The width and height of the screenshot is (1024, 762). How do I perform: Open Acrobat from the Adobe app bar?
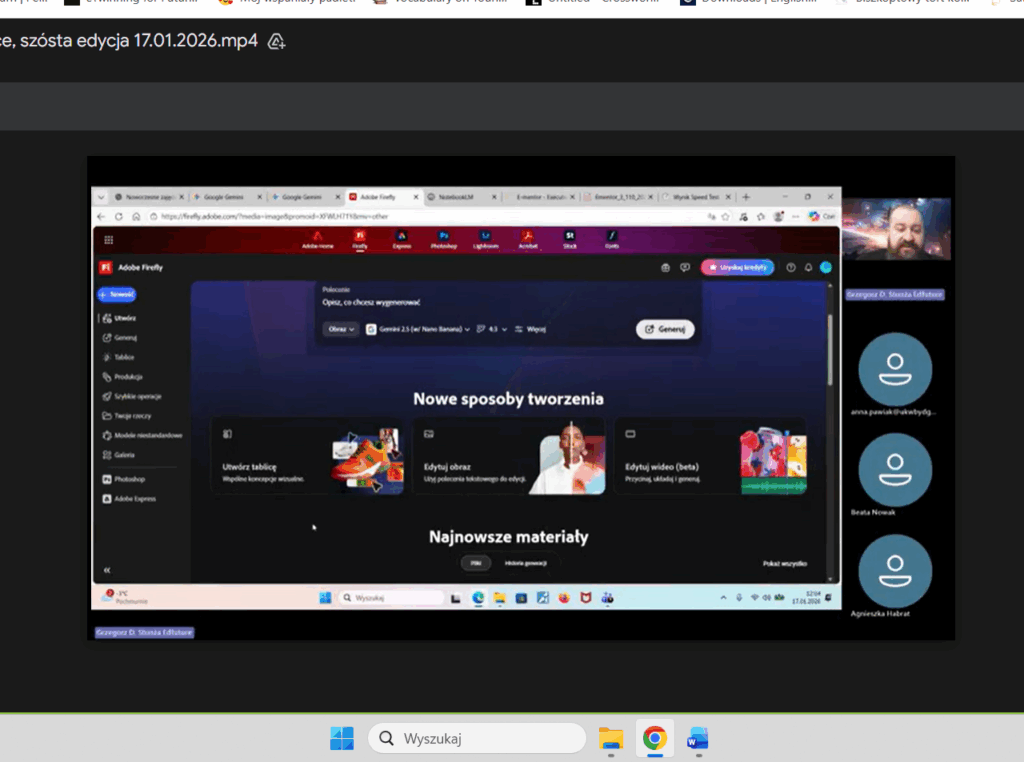527,238
